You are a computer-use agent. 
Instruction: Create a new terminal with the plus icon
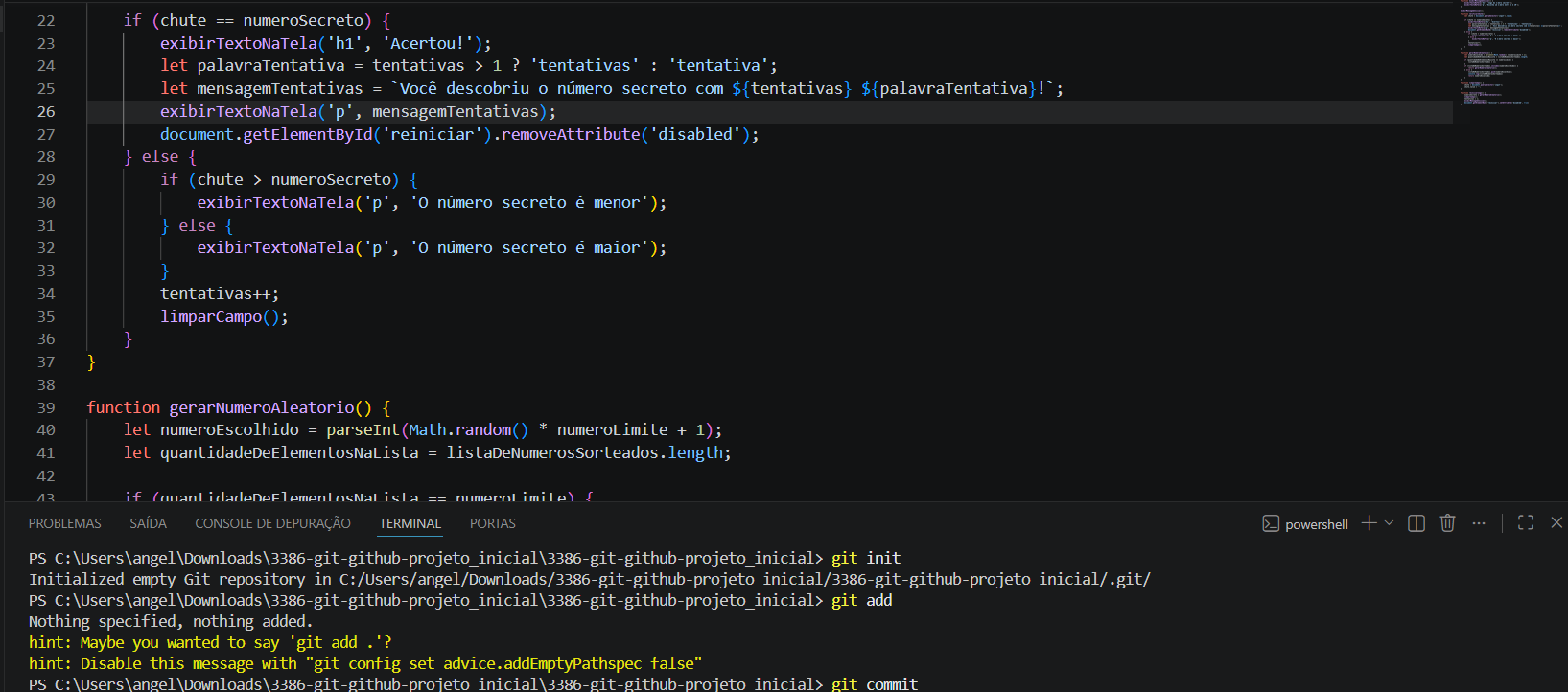[1369, 522]
